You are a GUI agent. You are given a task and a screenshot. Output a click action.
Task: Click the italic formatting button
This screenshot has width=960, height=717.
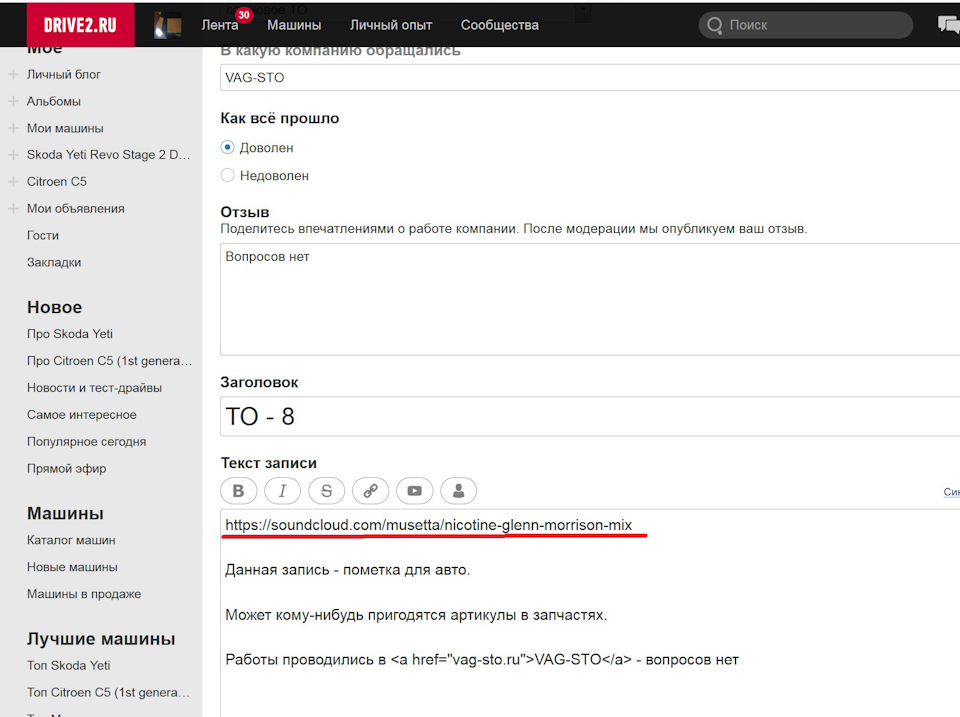tap(282, 490)
